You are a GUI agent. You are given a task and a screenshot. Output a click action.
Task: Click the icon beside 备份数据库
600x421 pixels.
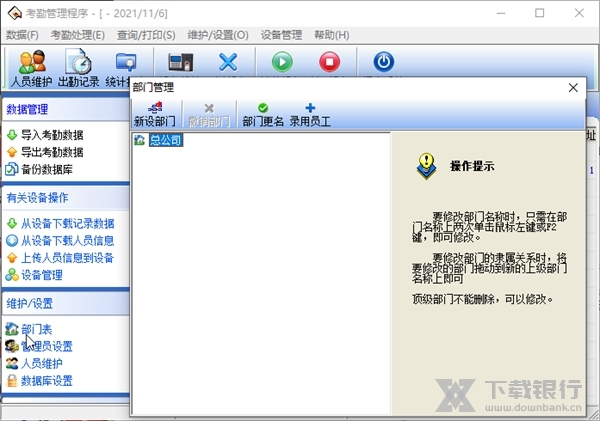click(11, 169)
